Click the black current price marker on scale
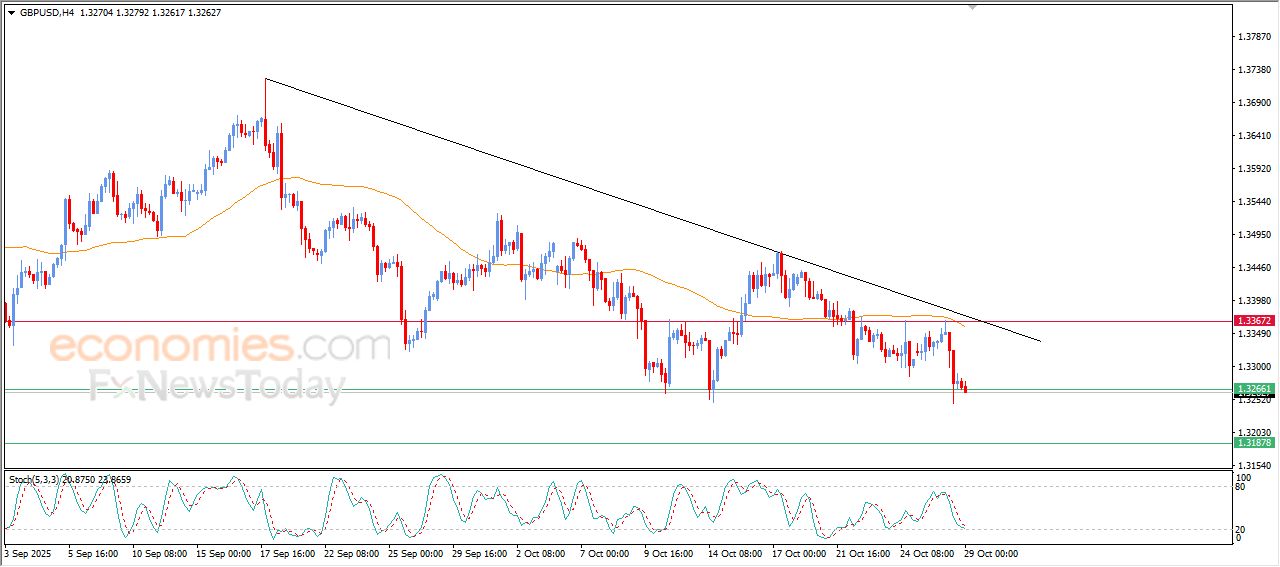Viewport: 1280px width, 567px height. coord(1253,397)
